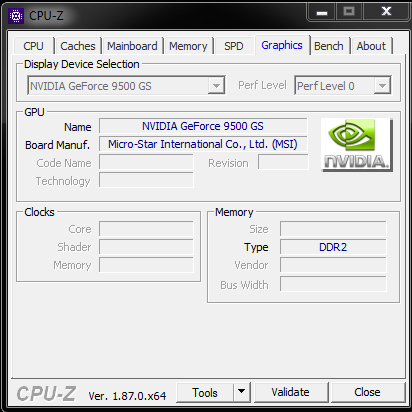Select the Graphics tab
The height and width of the screenshot is (412, 412).
(x=282, y=45)
